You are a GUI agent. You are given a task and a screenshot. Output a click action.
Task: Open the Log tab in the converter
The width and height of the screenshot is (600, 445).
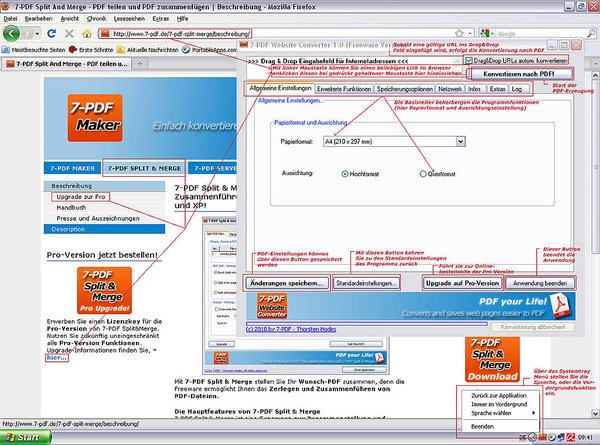pyautogui.click(x=517, y=89)
